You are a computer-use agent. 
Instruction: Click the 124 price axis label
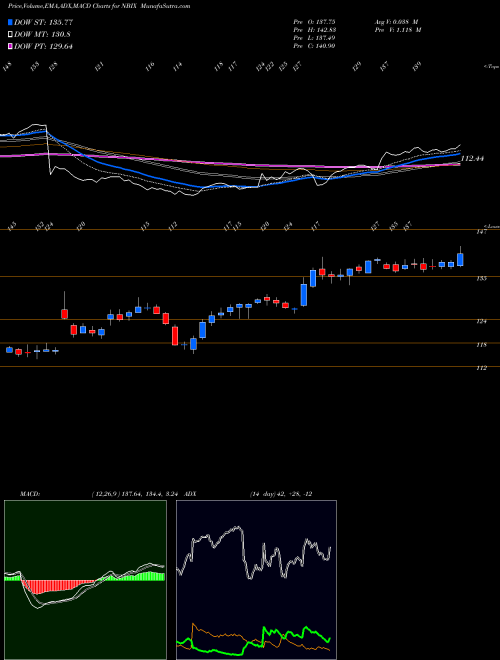click(482, 322)
